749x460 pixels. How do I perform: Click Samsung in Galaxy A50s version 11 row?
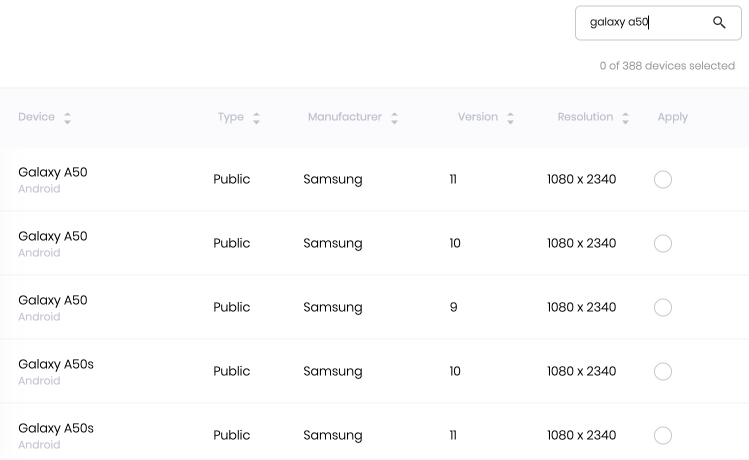click(333, 436)
